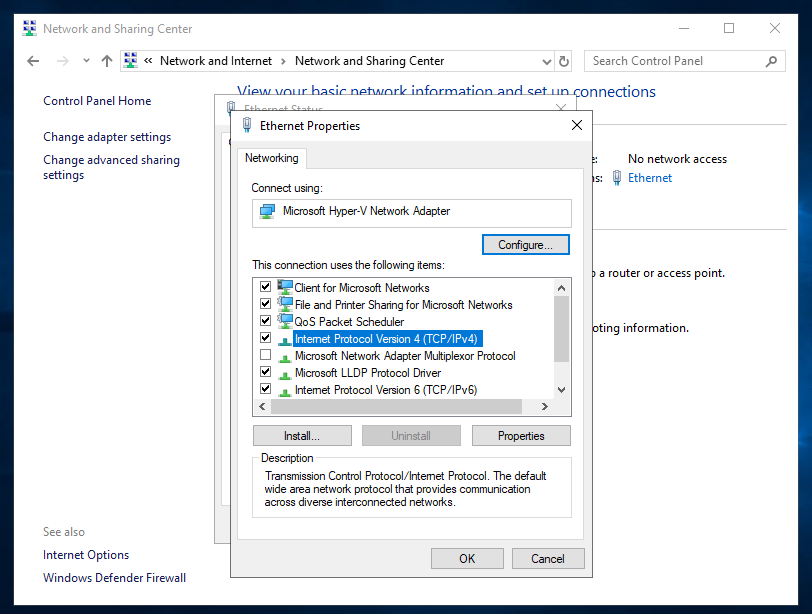Uncheck Internet Protocol Version 6 checkbox
The image size is (812, 614).
(x=266, y=389)
